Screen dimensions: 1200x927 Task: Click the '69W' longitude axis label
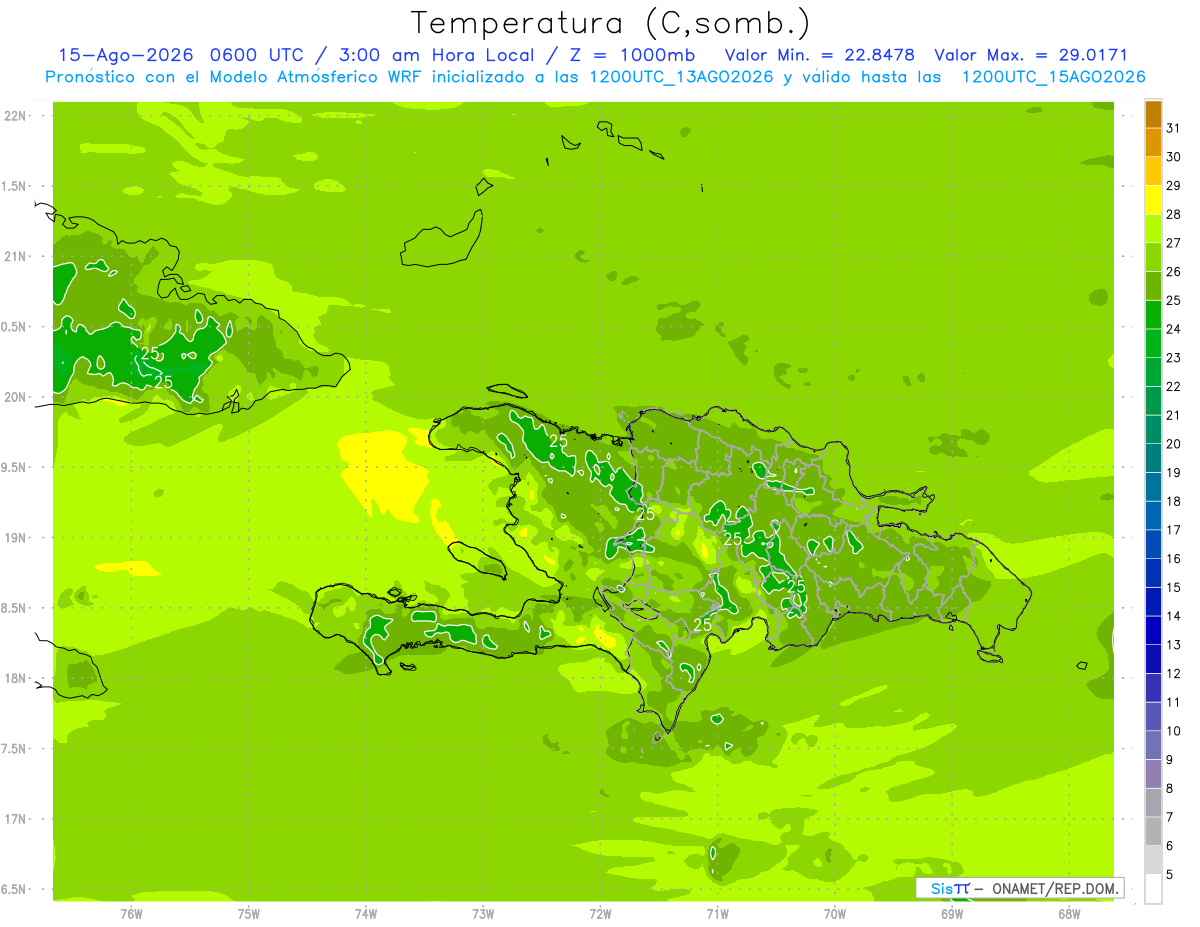[x=952, y=913]
